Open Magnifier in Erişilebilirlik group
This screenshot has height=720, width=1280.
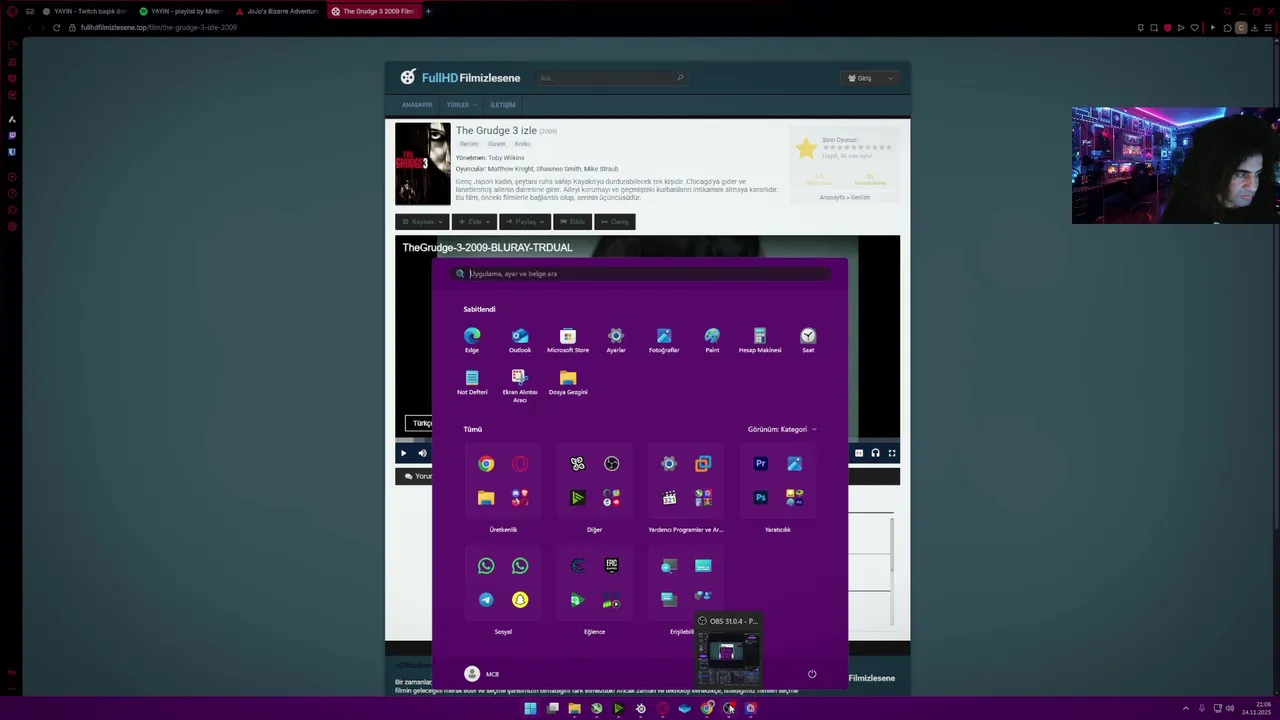point(669,566)
